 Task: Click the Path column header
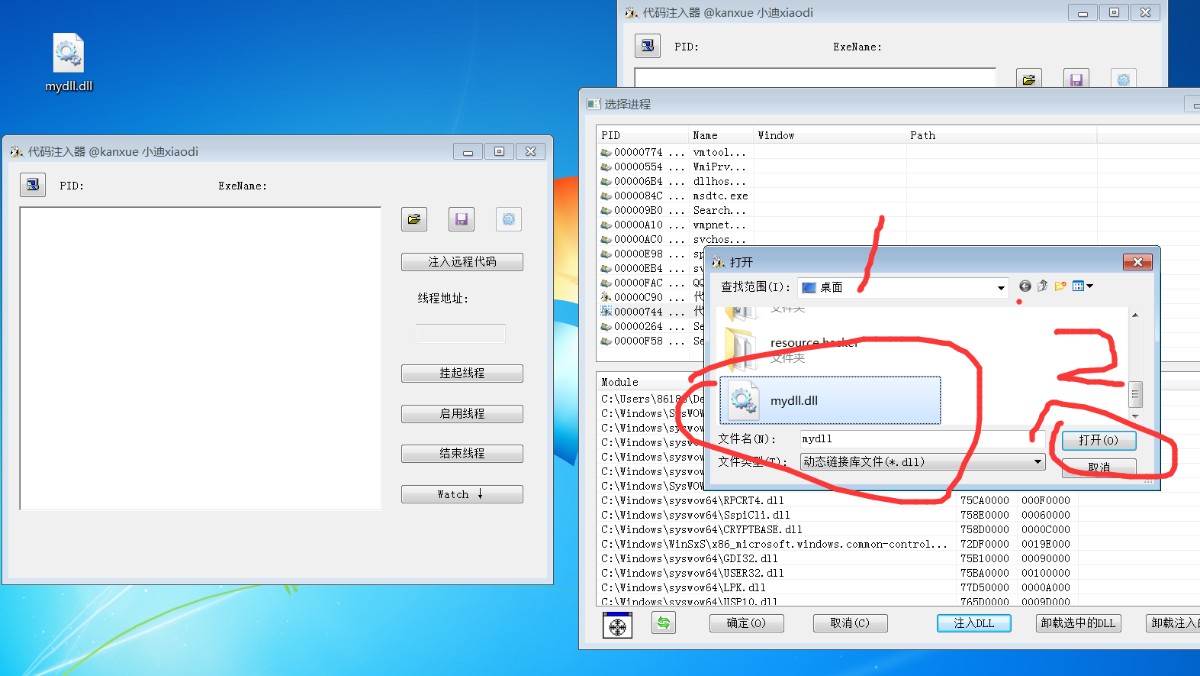point(1001,135)
